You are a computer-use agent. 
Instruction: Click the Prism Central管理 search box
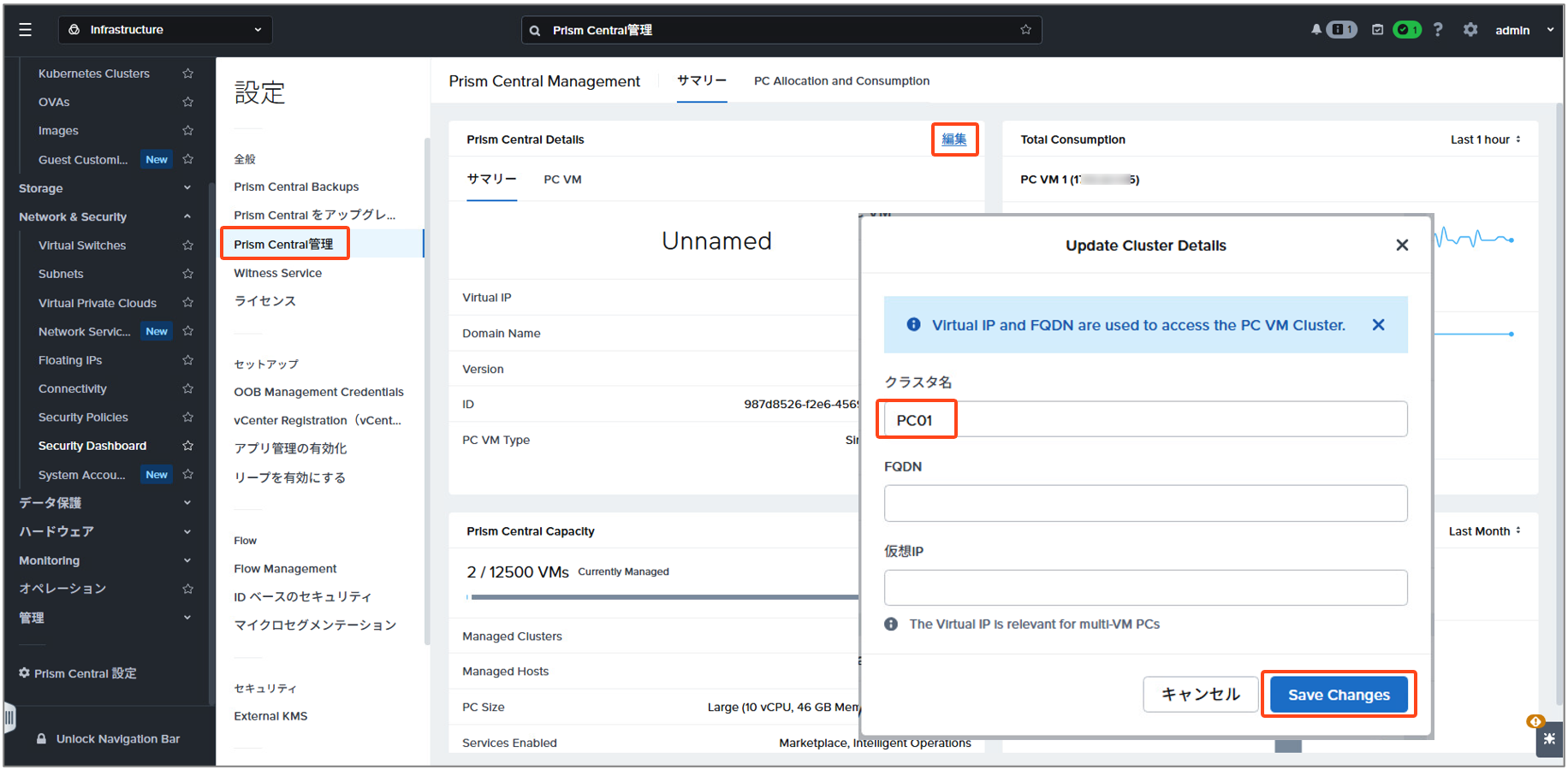(781, 30)
